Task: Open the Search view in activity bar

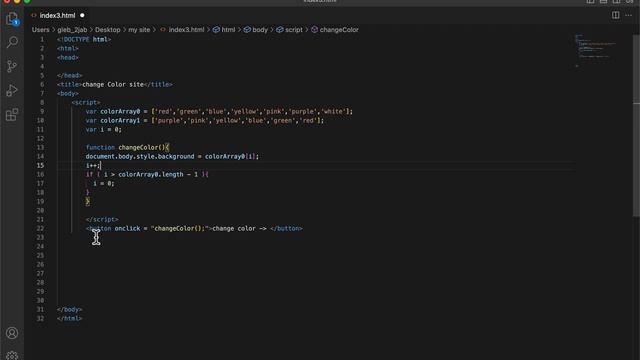Action: pyautogui.click(x=12, y=42)
